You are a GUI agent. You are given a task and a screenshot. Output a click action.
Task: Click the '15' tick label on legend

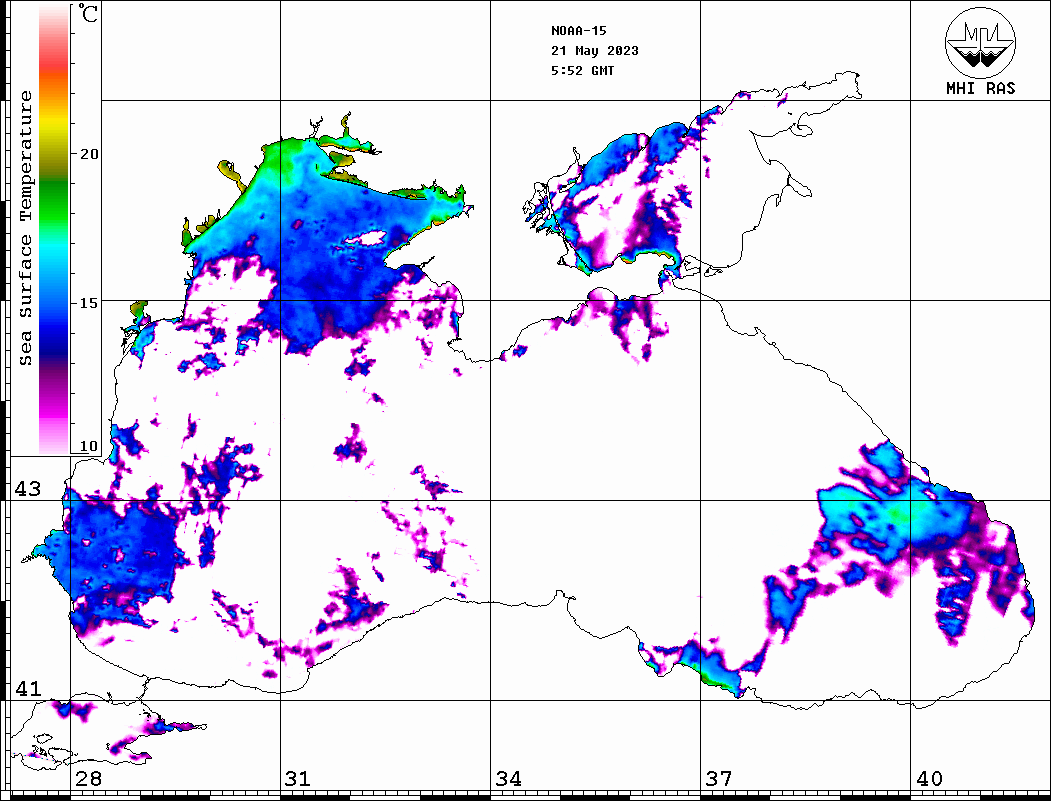(x=88, y=303)
